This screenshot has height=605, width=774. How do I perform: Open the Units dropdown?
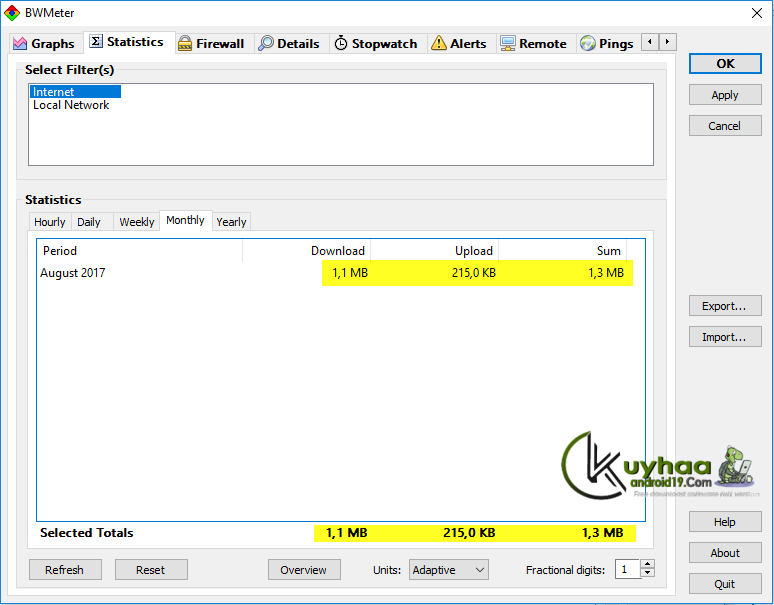[448, 570]
